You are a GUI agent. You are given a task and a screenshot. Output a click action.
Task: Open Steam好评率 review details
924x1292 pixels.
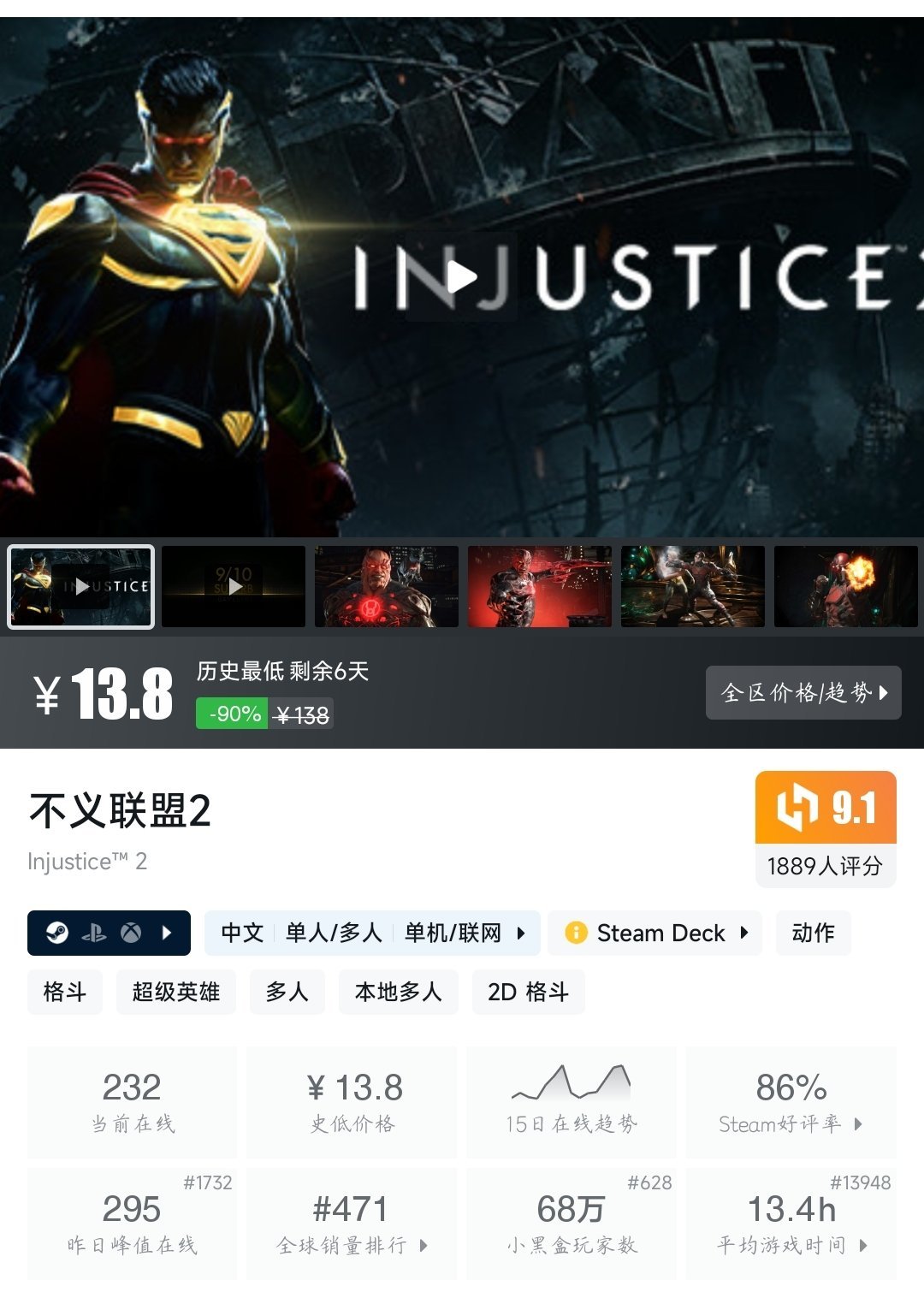tap(791, 1101)
